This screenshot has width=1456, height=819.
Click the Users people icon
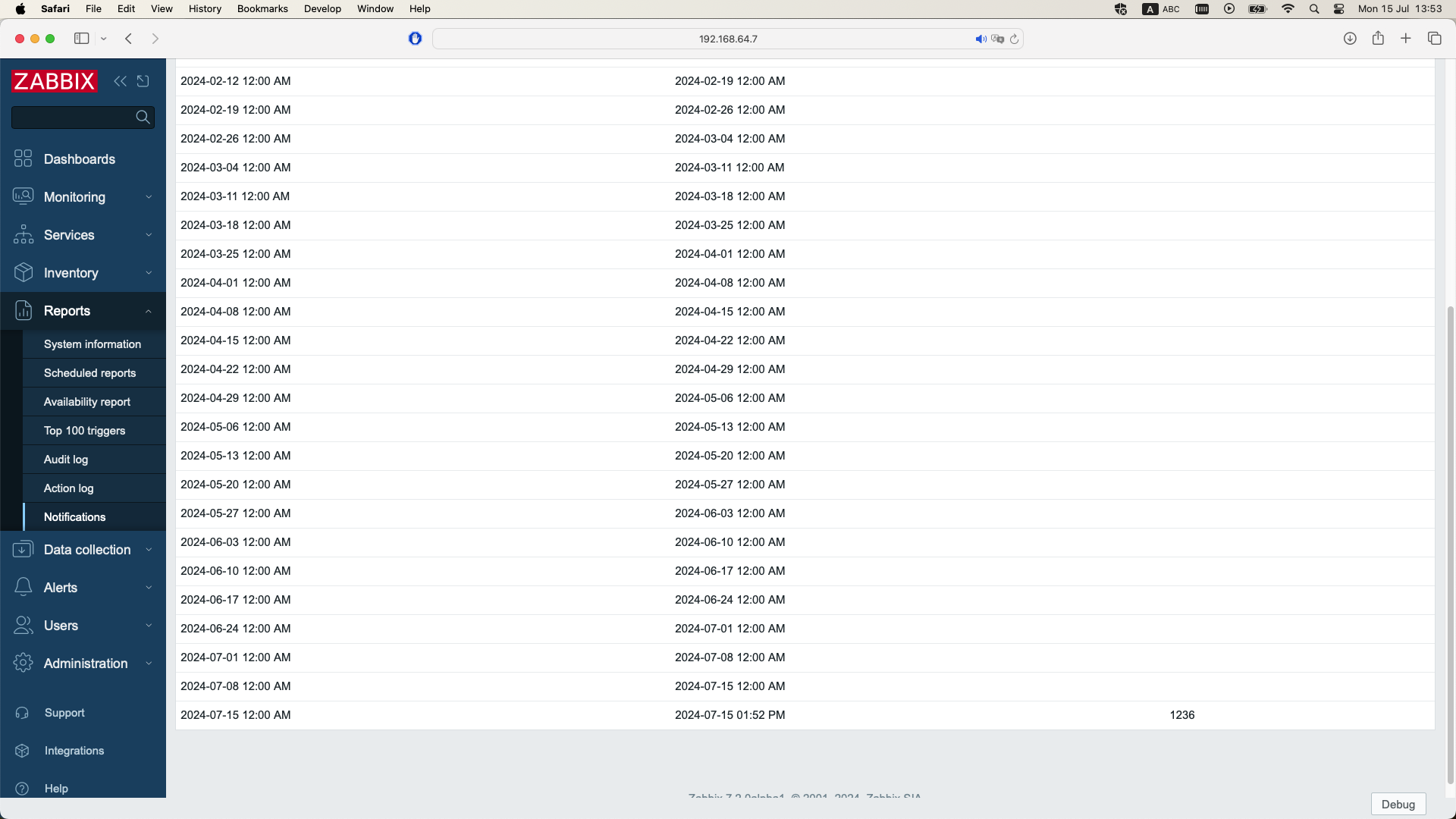24,625
